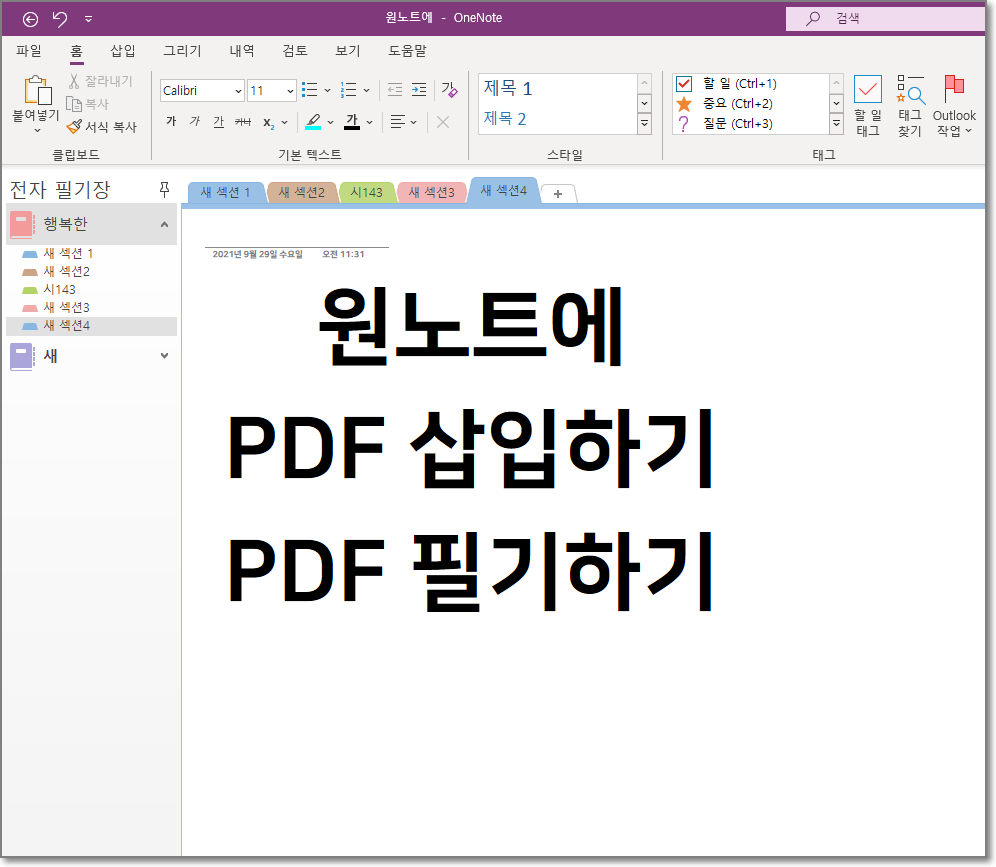Click 잘라내기 scissors icon
Viewport: 996px width, 867px height.
(x=74, y=81)
